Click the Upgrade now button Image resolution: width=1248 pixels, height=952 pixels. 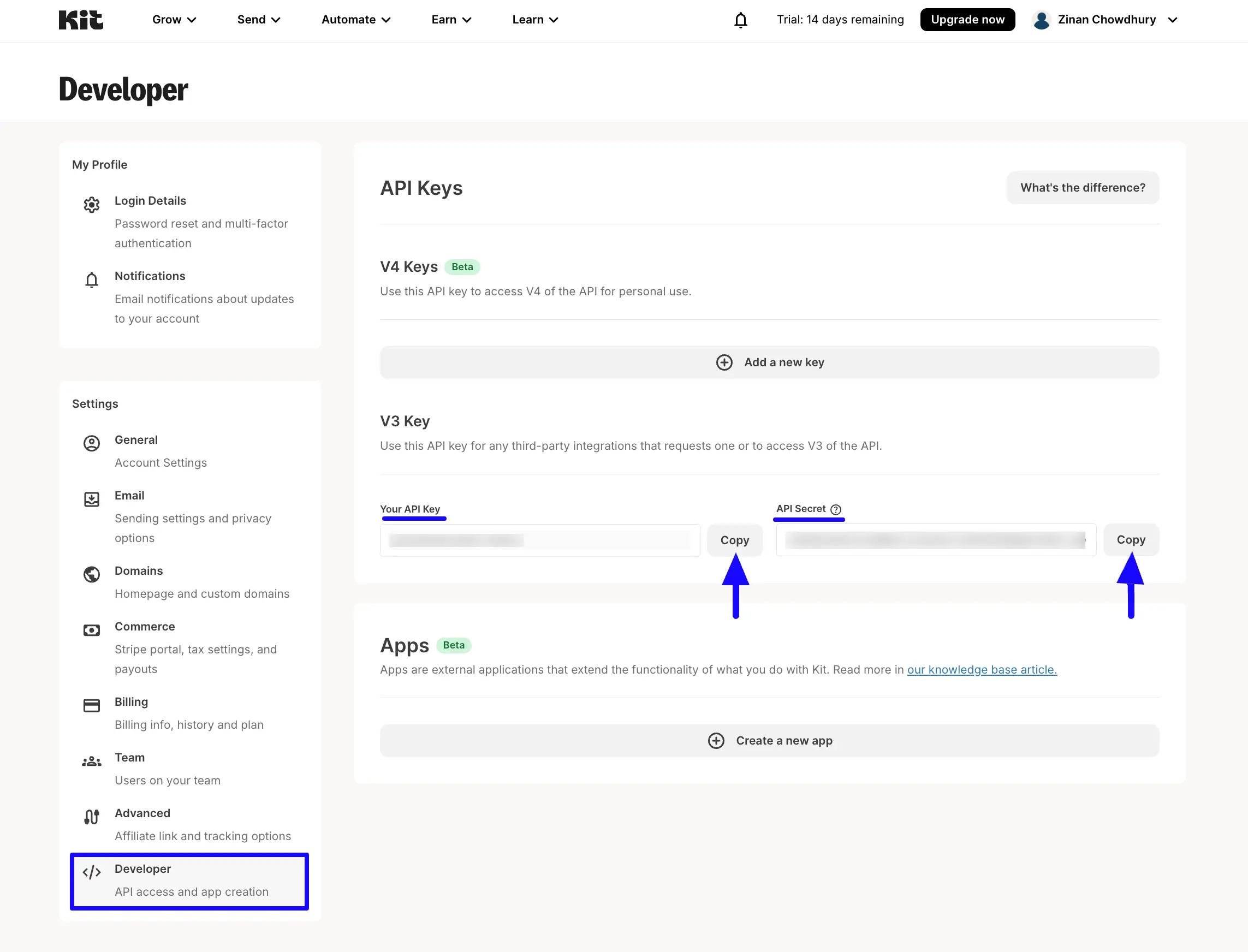click(967, 19)
